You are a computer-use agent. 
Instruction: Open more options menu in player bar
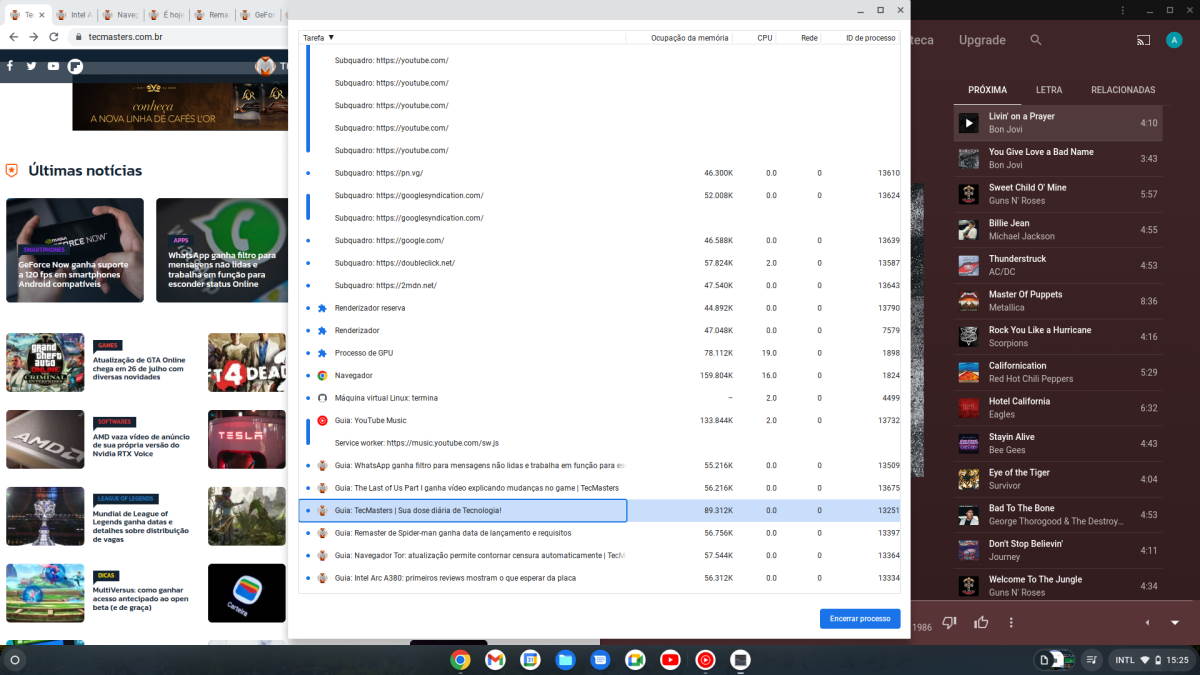coord(1011,622)
